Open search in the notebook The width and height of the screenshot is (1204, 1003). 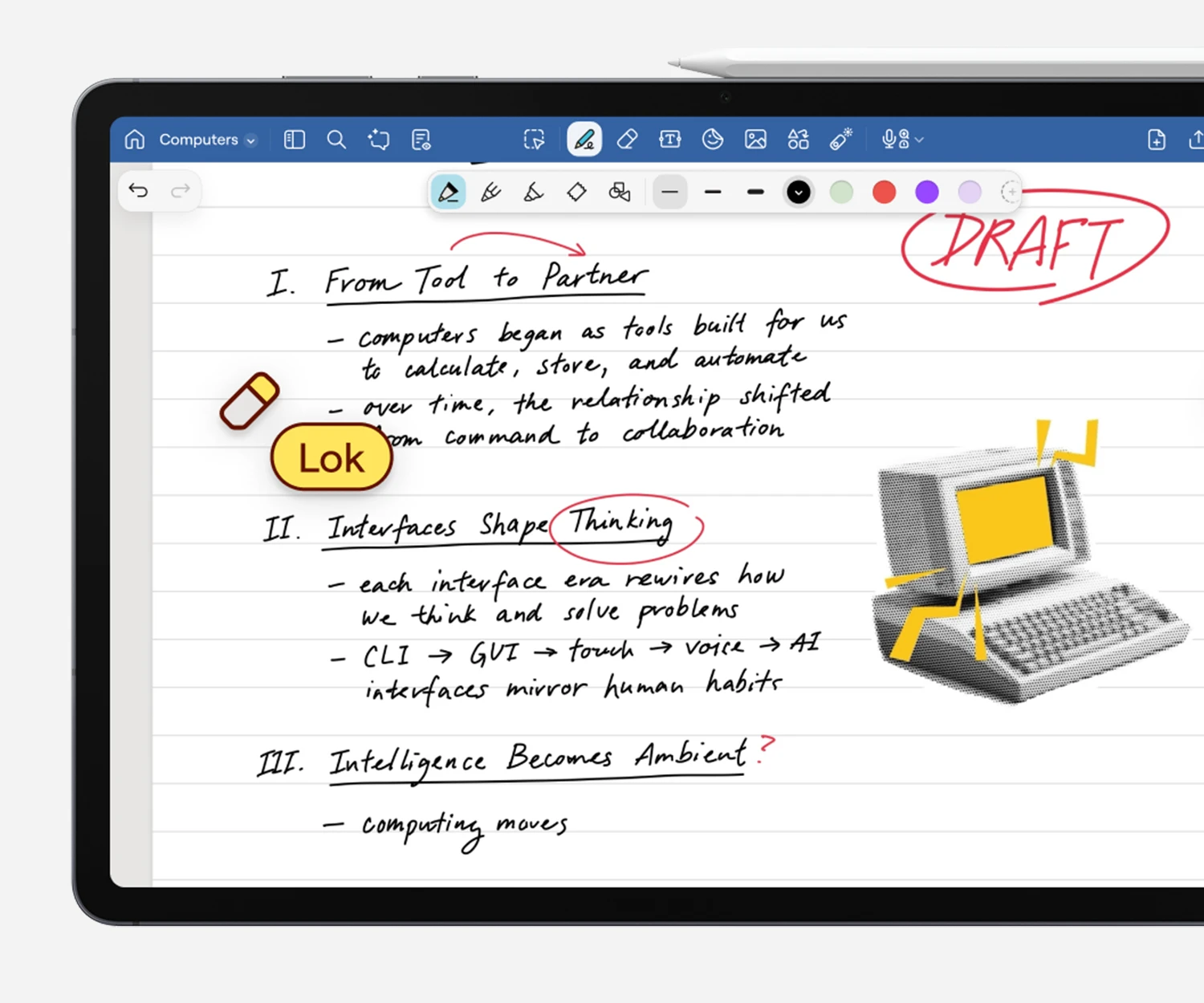[x=336, y=140]
